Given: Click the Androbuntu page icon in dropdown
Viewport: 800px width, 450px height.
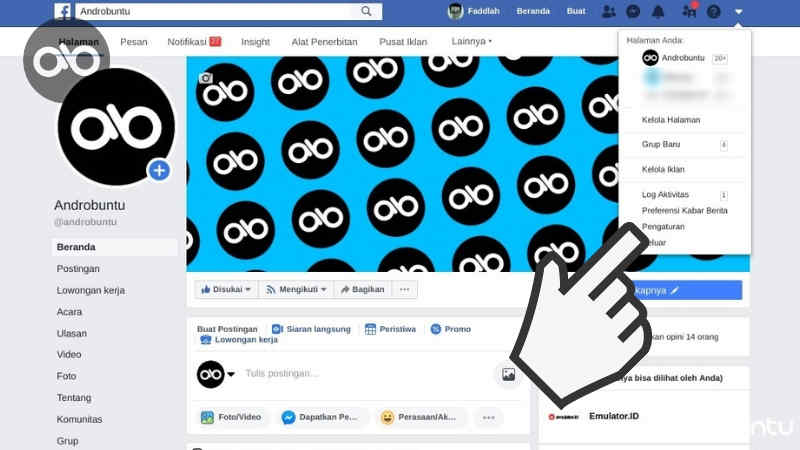Looking at the screenshot, I should point(650,58).
